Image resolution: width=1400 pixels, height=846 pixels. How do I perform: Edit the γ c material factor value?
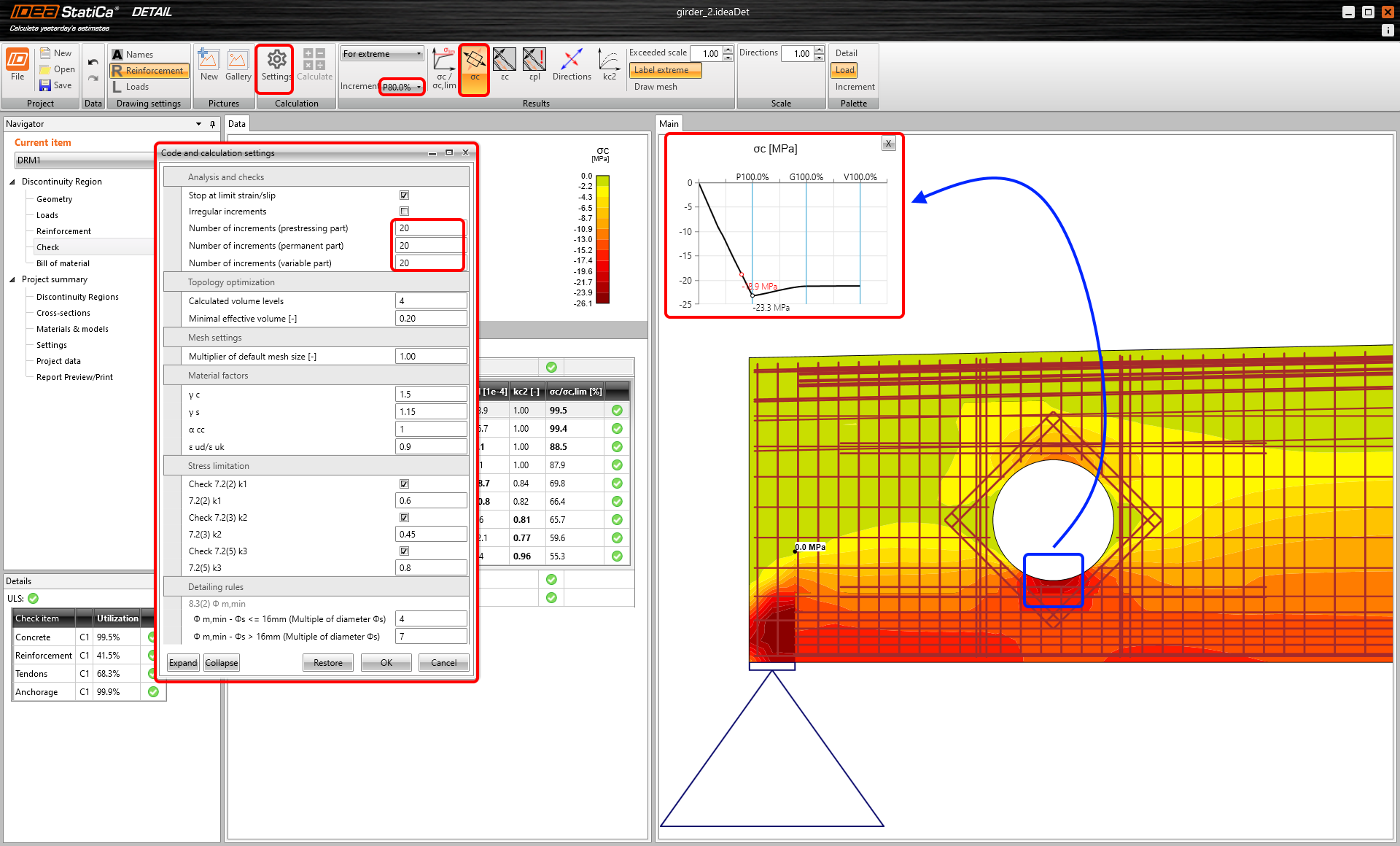(x=431, y=394)
